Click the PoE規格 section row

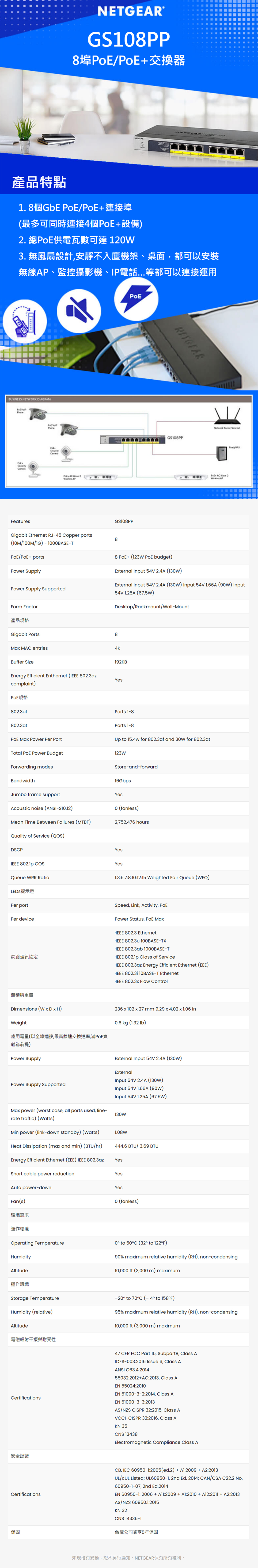point(129,698)
